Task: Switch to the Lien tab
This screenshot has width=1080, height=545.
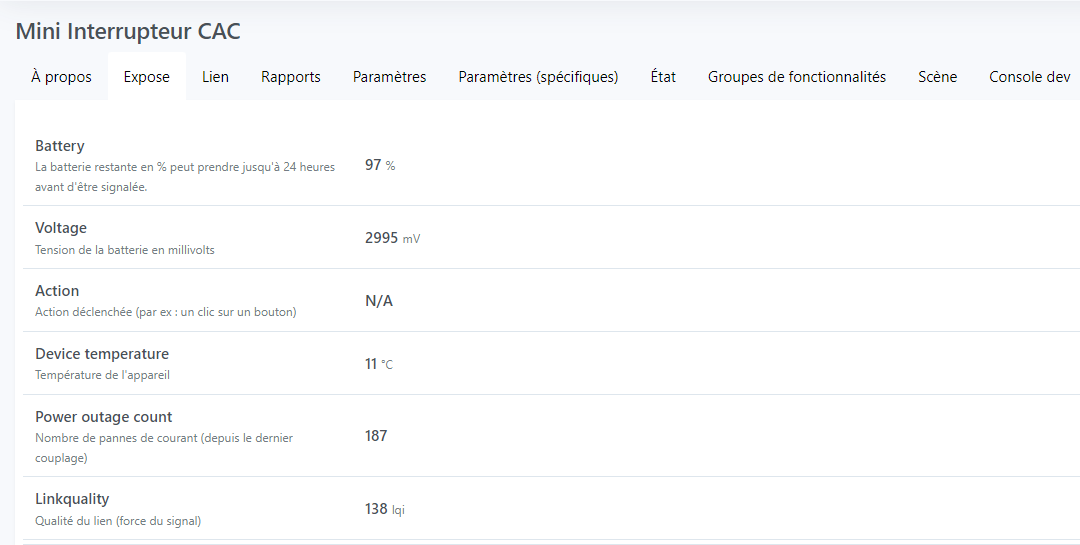Action: pyautogui.click(x=215, y=76)
